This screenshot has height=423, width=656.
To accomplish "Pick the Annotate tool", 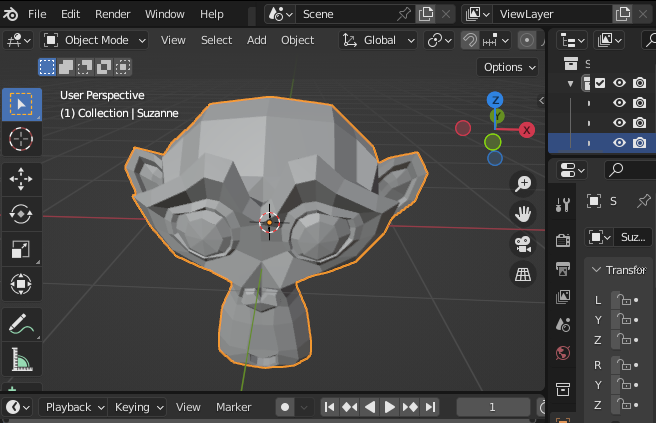I will point(21,323).
